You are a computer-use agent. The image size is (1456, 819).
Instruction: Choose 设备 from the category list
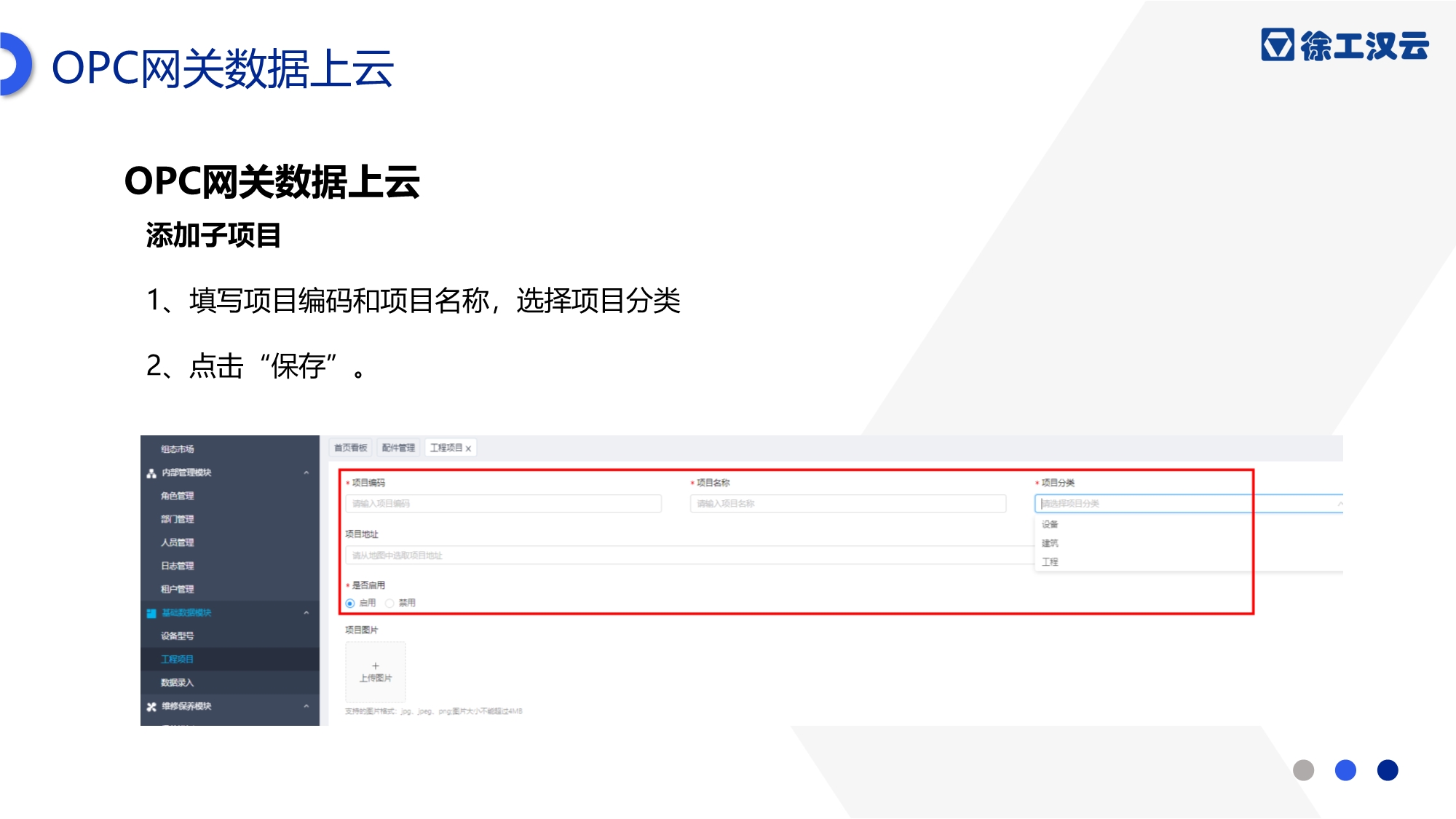[x=1050, y=524]
